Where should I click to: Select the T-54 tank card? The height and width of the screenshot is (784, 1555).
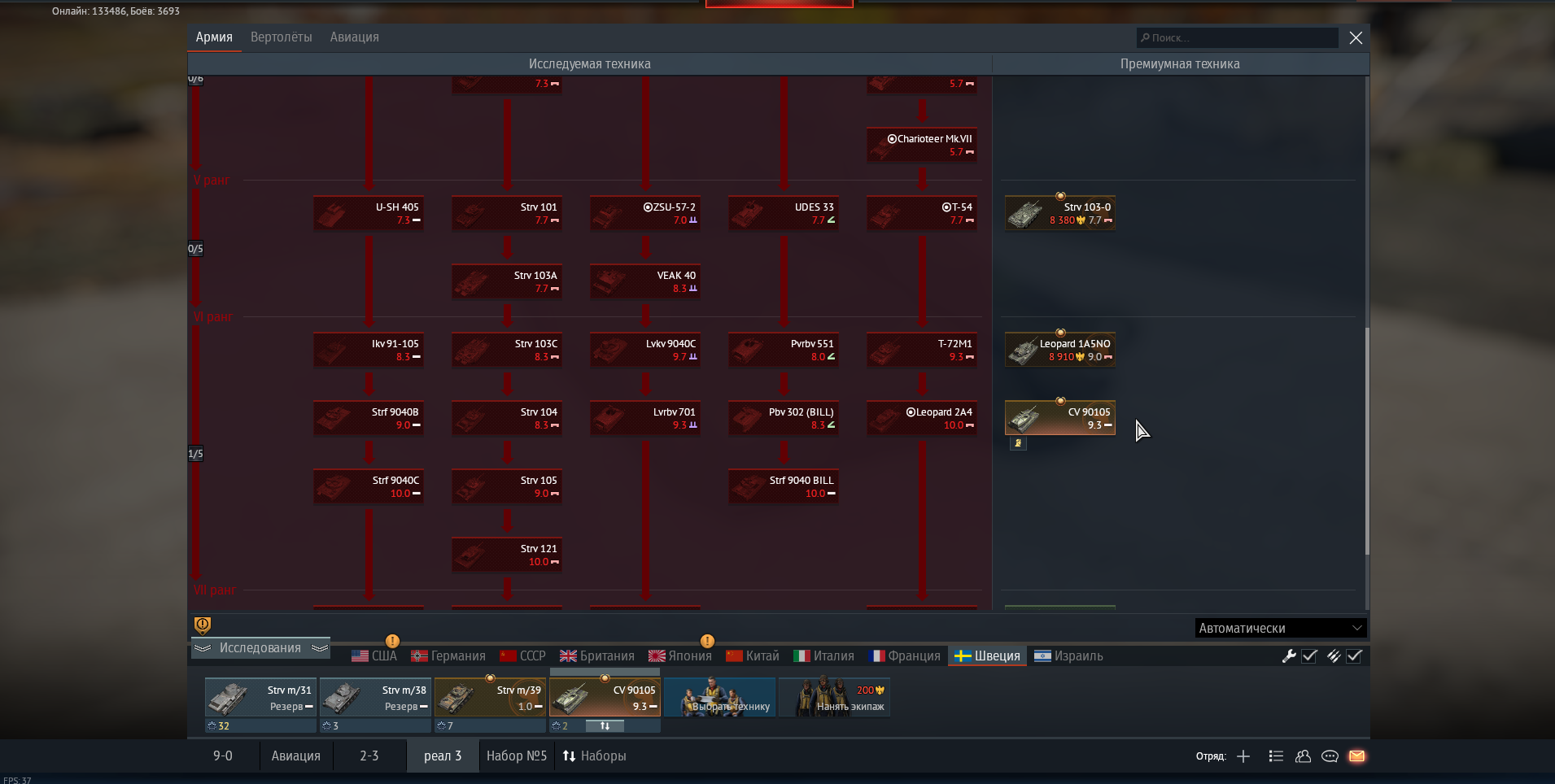click(922, 213)
